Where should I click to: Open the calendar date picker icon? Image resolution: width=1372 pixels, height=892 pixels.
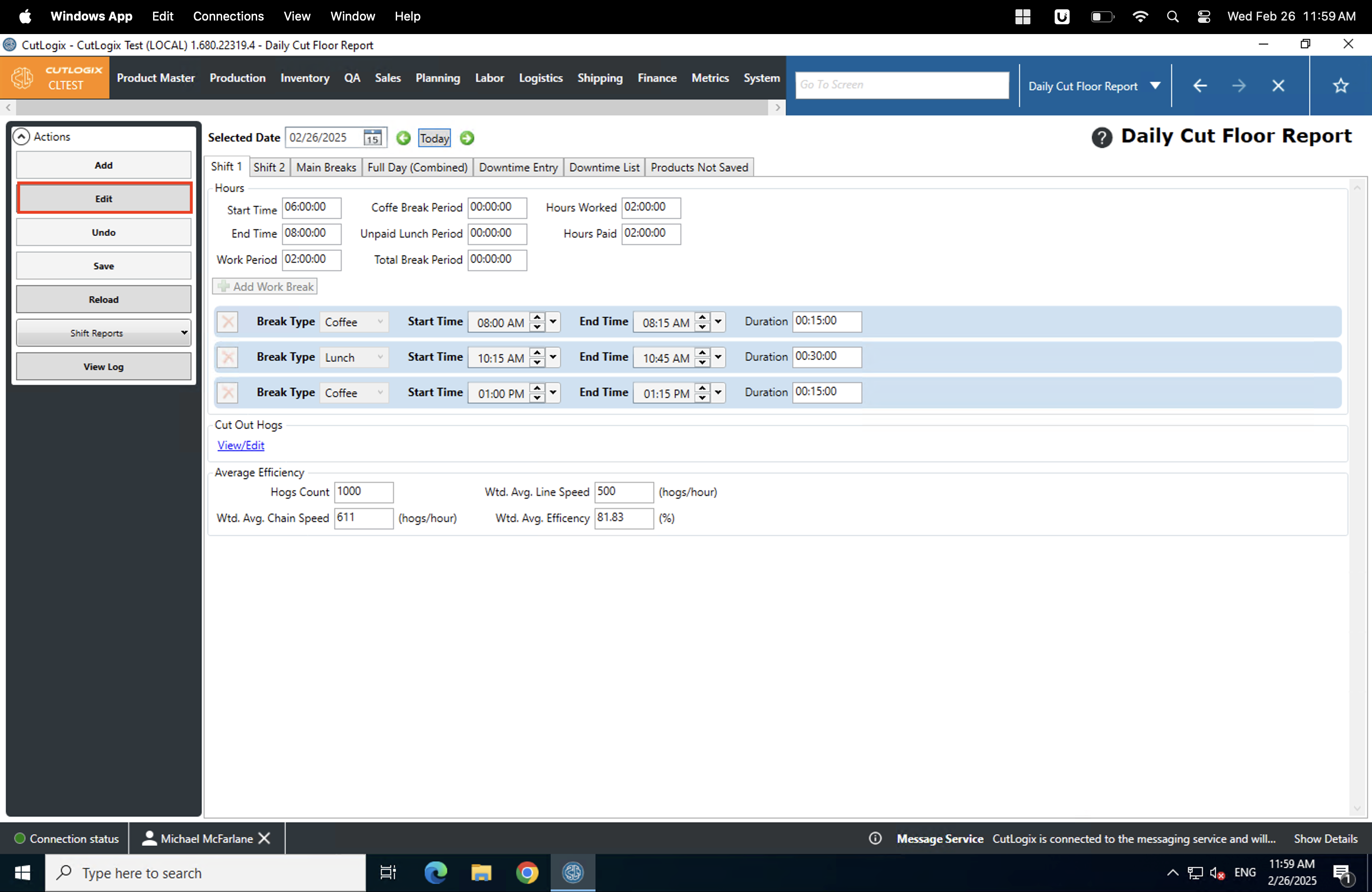(372, 138)
